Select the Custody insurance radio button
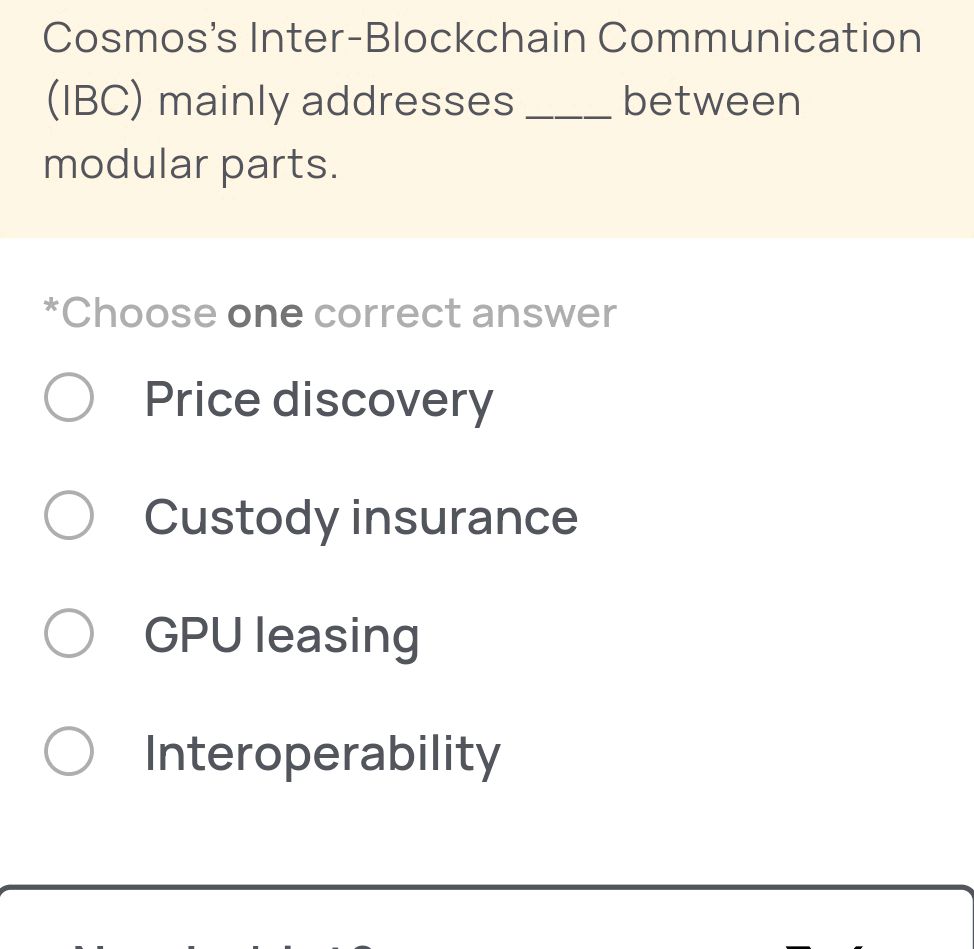This screenshot has height=949, width=974. (68, 515)
